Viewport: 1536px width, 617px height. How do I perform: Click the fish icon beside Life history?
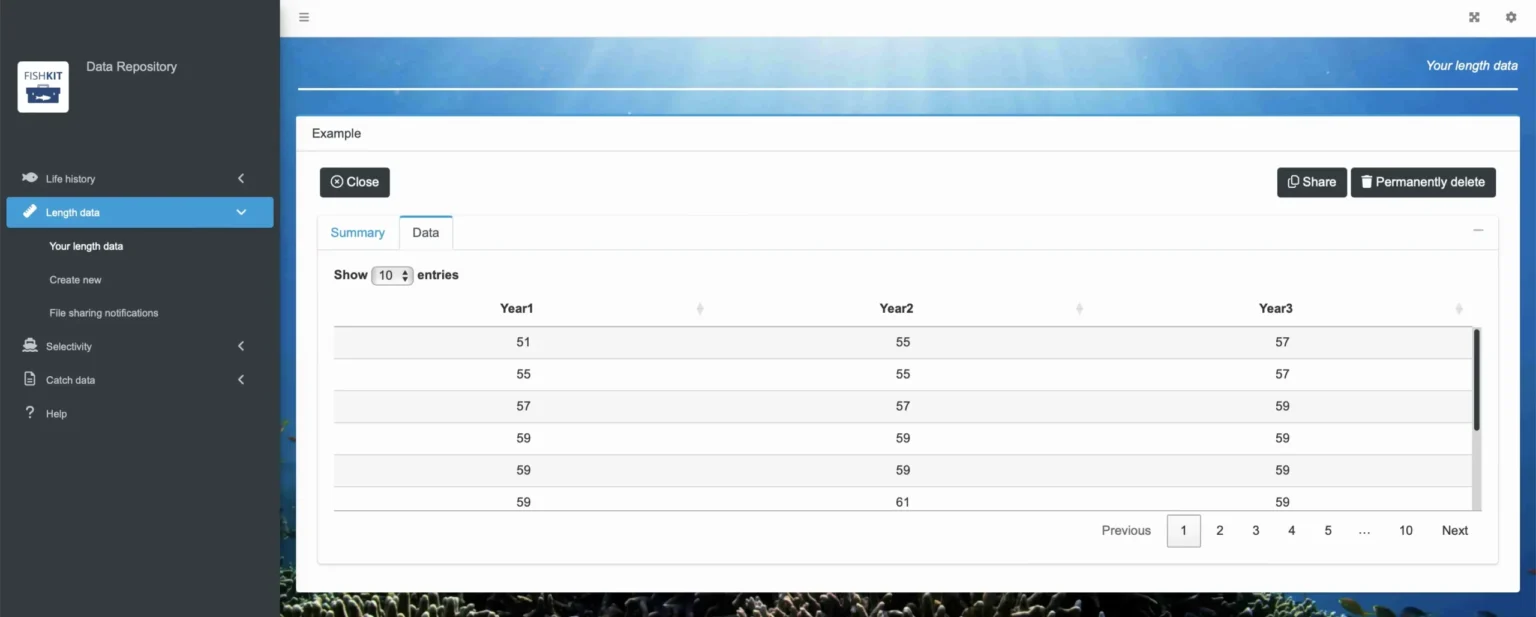(x=30, y=178)
